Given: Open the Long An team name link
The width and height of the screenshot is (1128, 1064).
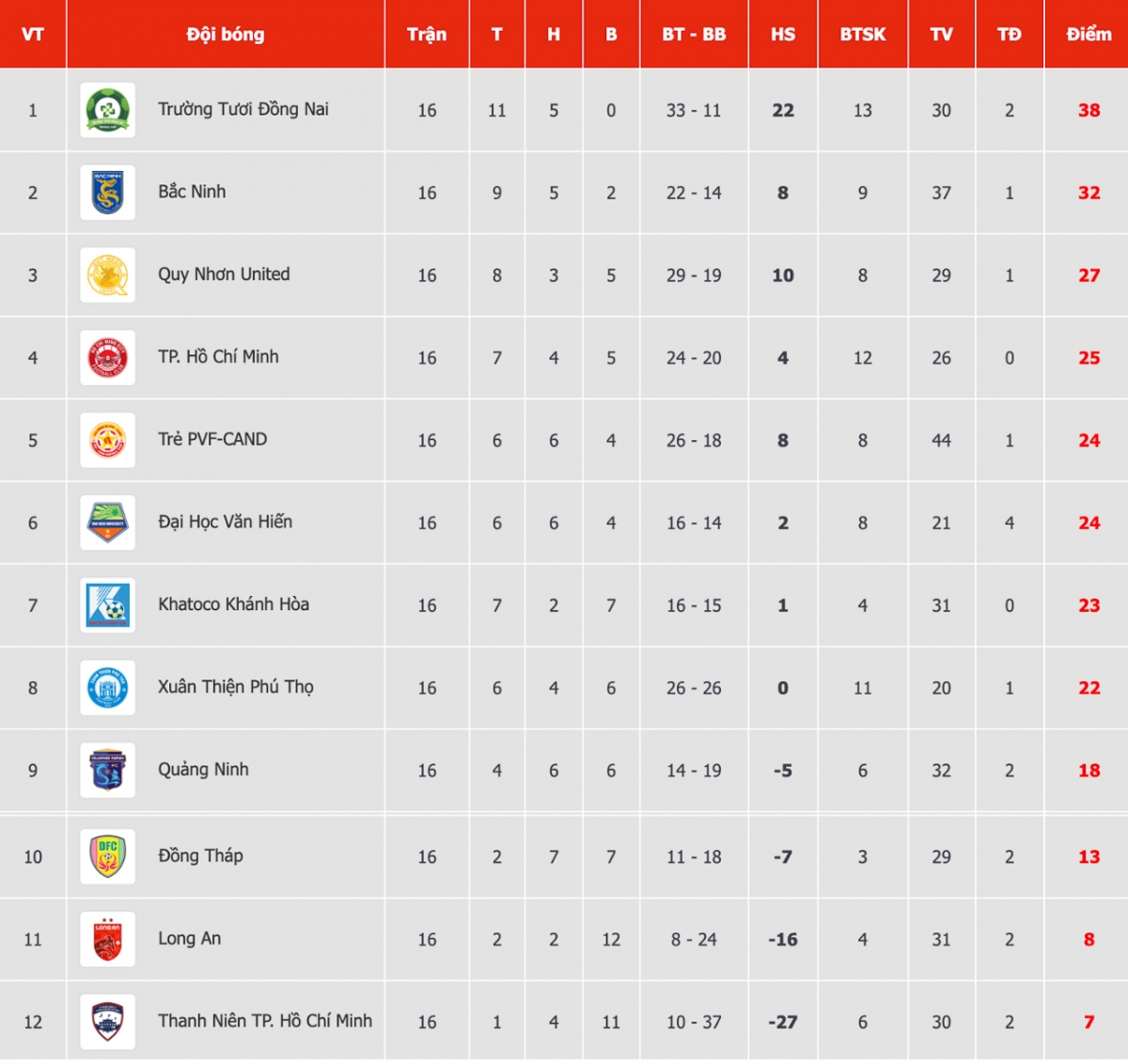Looking at the screenshot, I should (x=189, y=938).
